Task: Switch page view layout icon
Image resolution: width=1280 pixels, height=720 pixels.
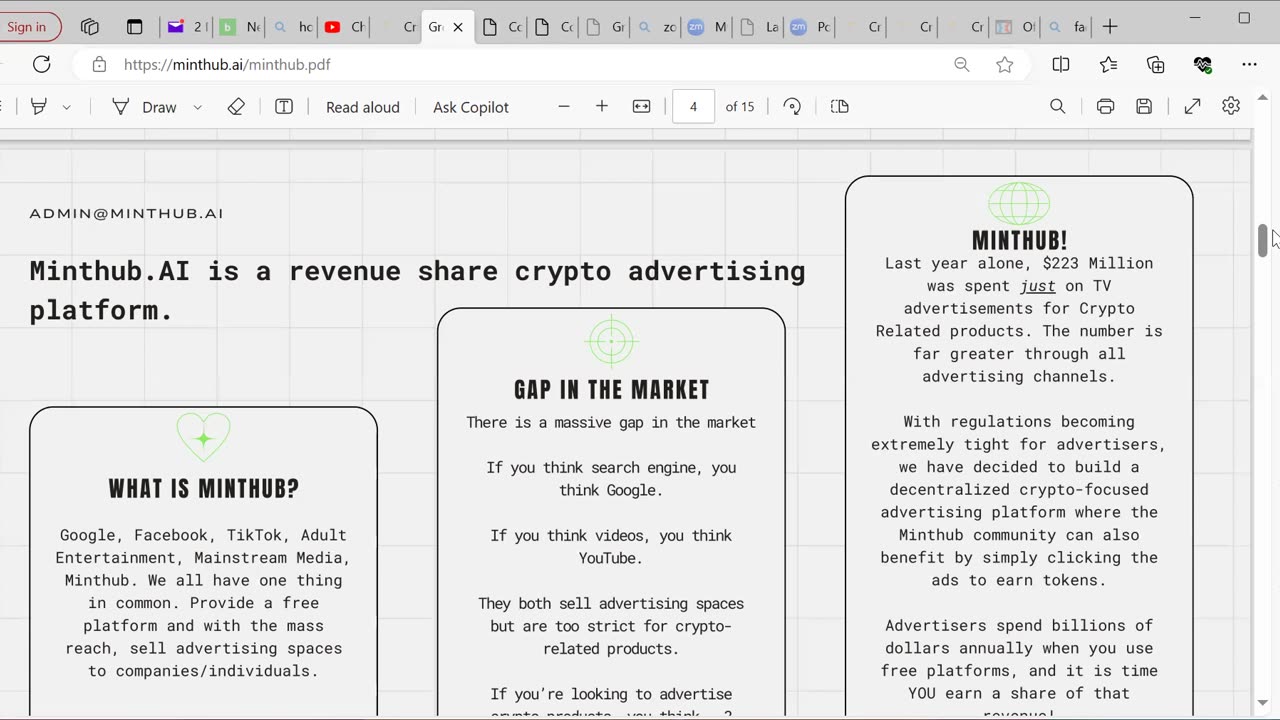Action: click(840, 106)
